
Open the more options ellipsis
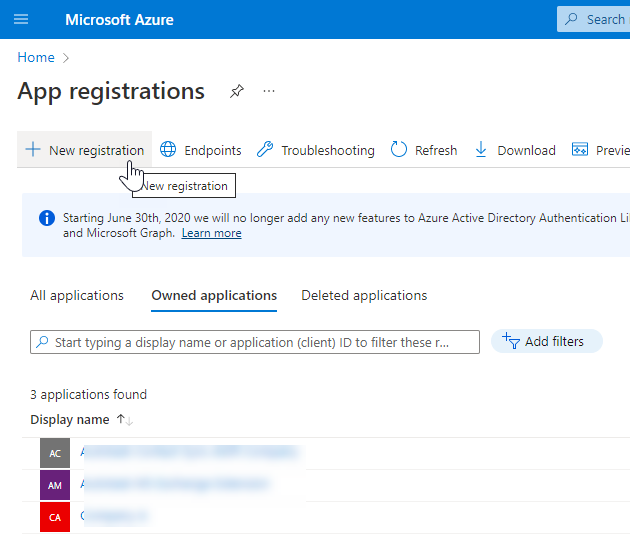[269, 91]
